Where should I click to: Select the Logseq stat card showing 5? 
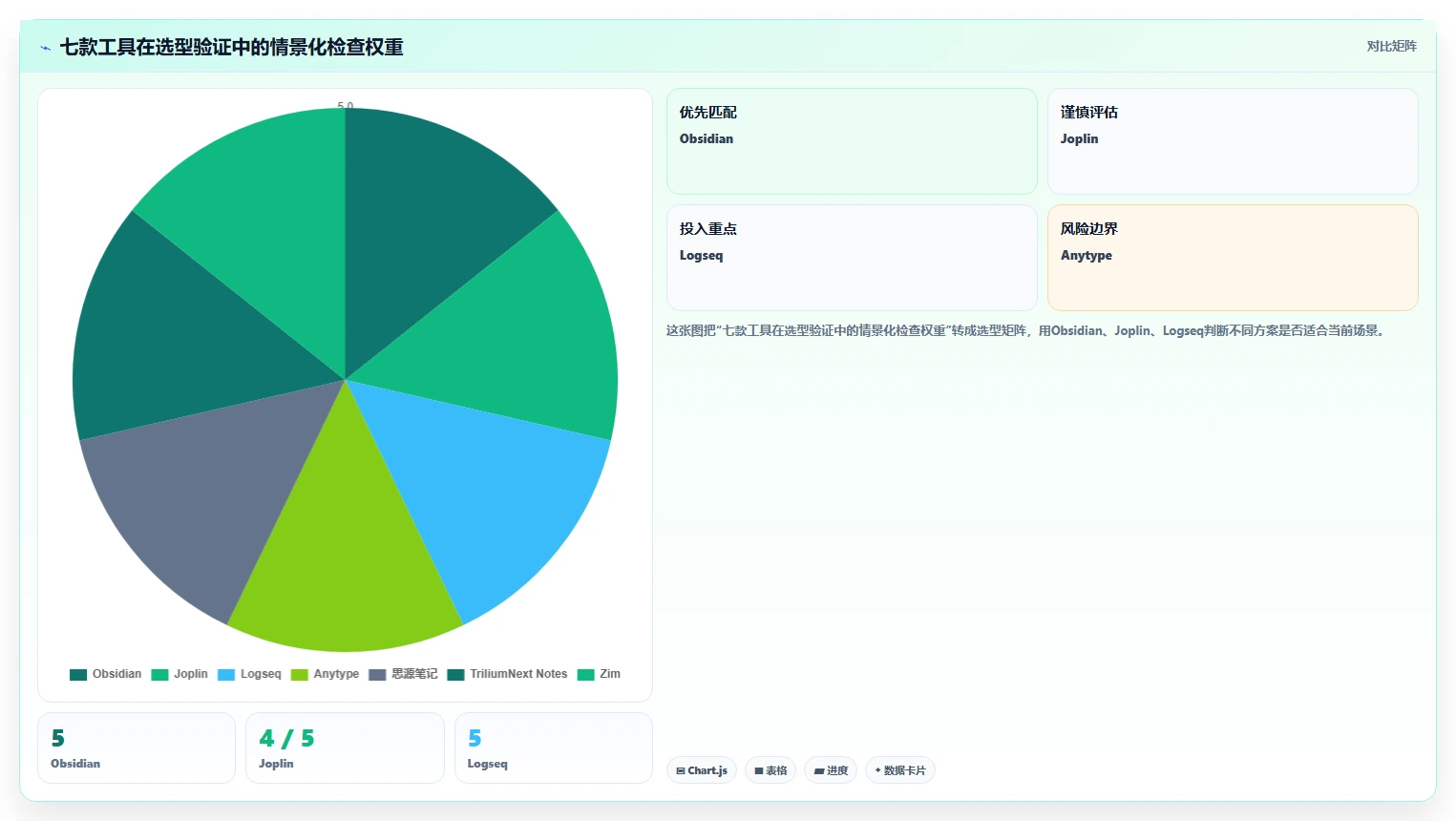554,748
